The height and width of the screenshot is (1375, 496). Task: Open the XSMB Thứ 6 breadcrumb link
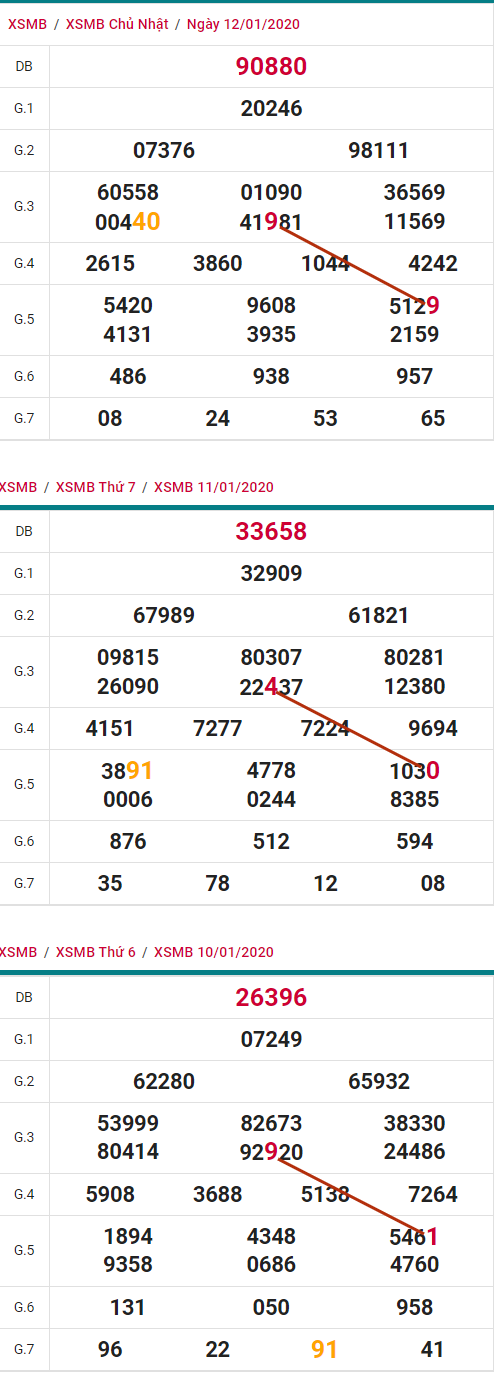click(x=96, y=952)
